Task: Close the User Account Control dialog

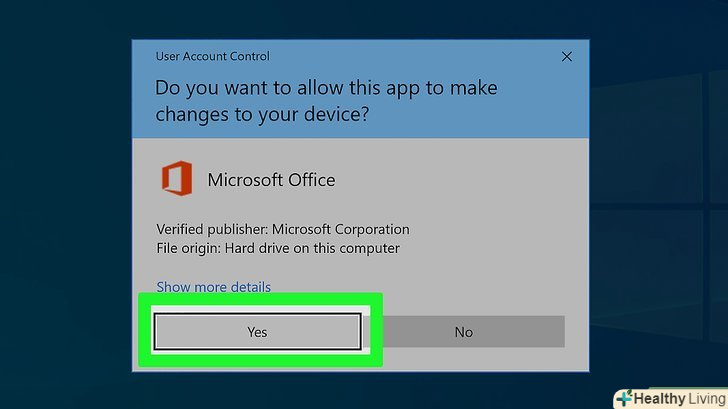Action: click(x=567, y=57)
